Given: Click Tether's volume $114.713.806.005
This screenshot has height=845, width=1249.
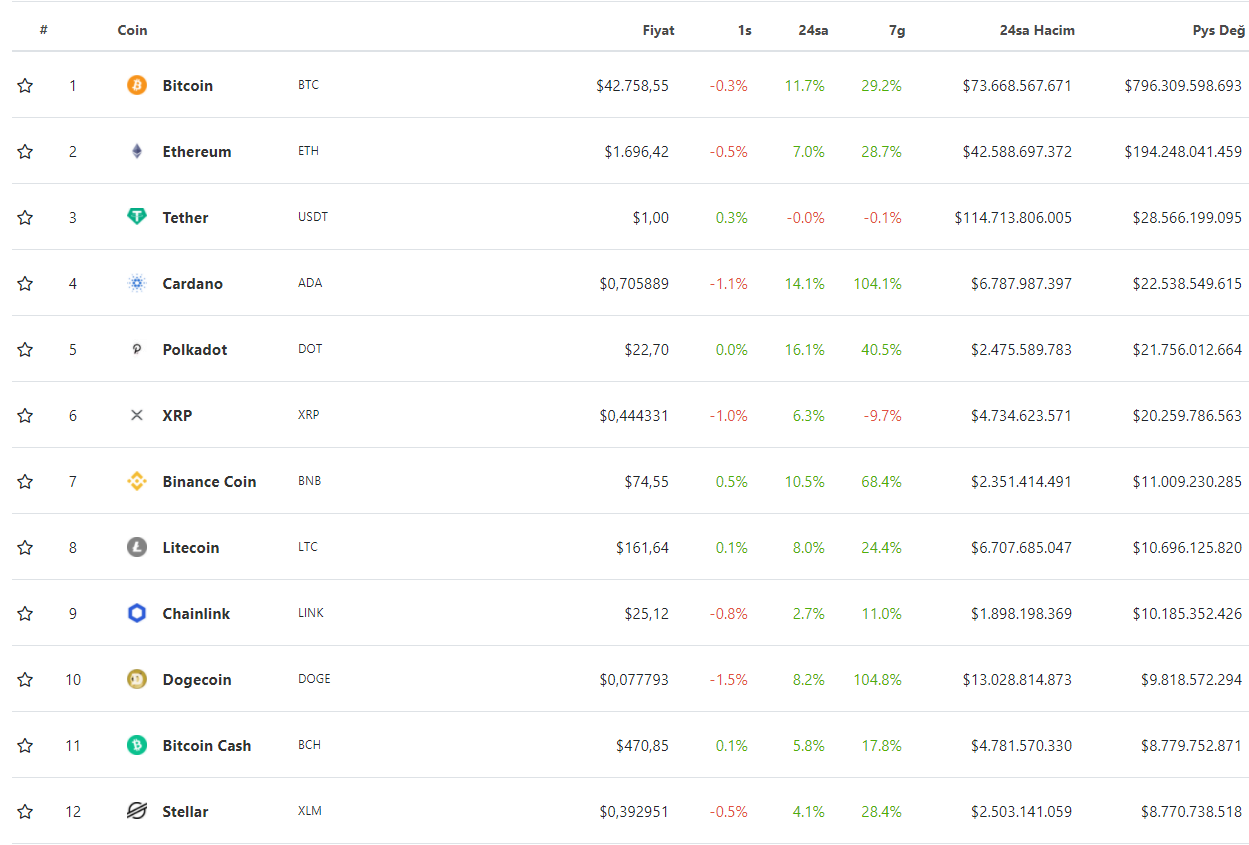Looking at the screenshot, I should pyautogui.click(x=1013, y=218).
